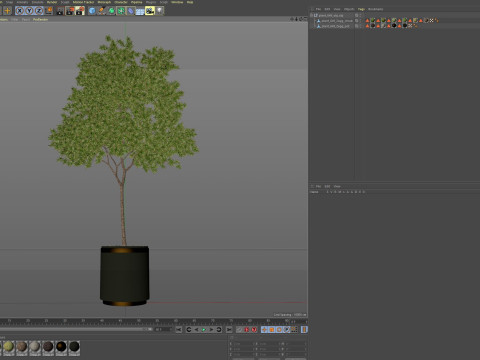
Task: Open the Edit Render Settings icon
Action: point(80,11)
